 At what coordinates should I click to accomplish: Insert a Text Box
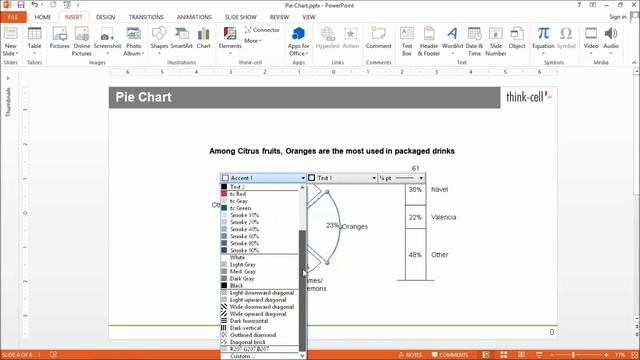[407, 41]
